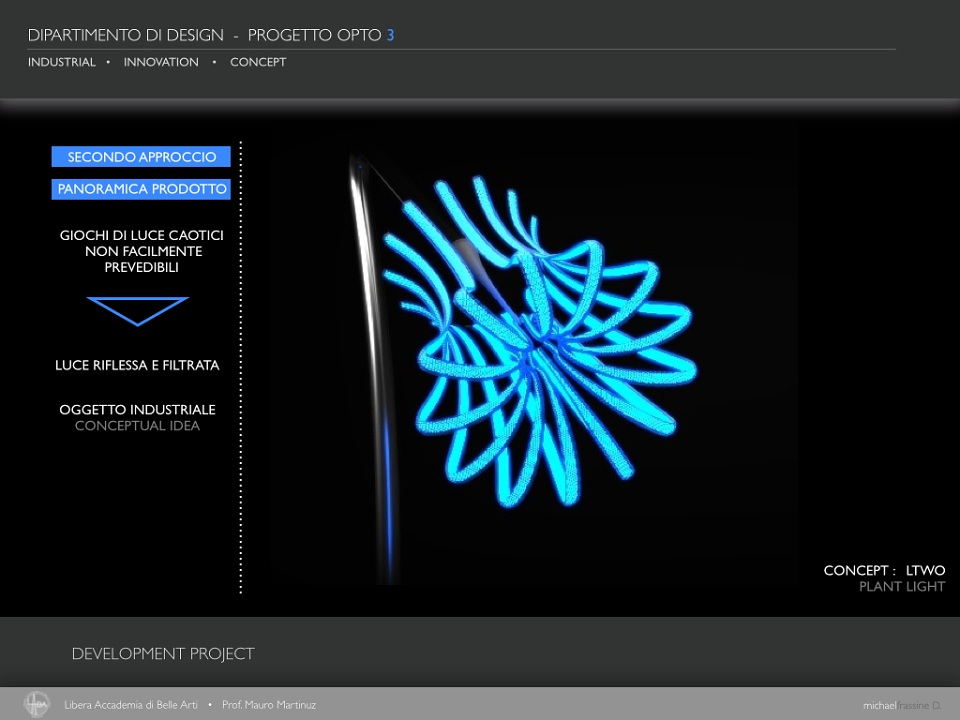Click the CONCEPT : LTWO label
The image size is (960, 720).
click(884, 570)
